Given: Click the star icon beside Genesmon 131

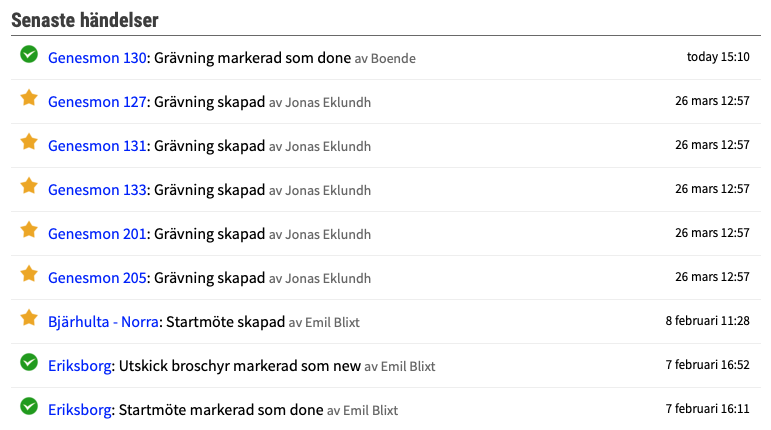Looking at the screenshot, I should pyautogui.click(x=29, y=142).
